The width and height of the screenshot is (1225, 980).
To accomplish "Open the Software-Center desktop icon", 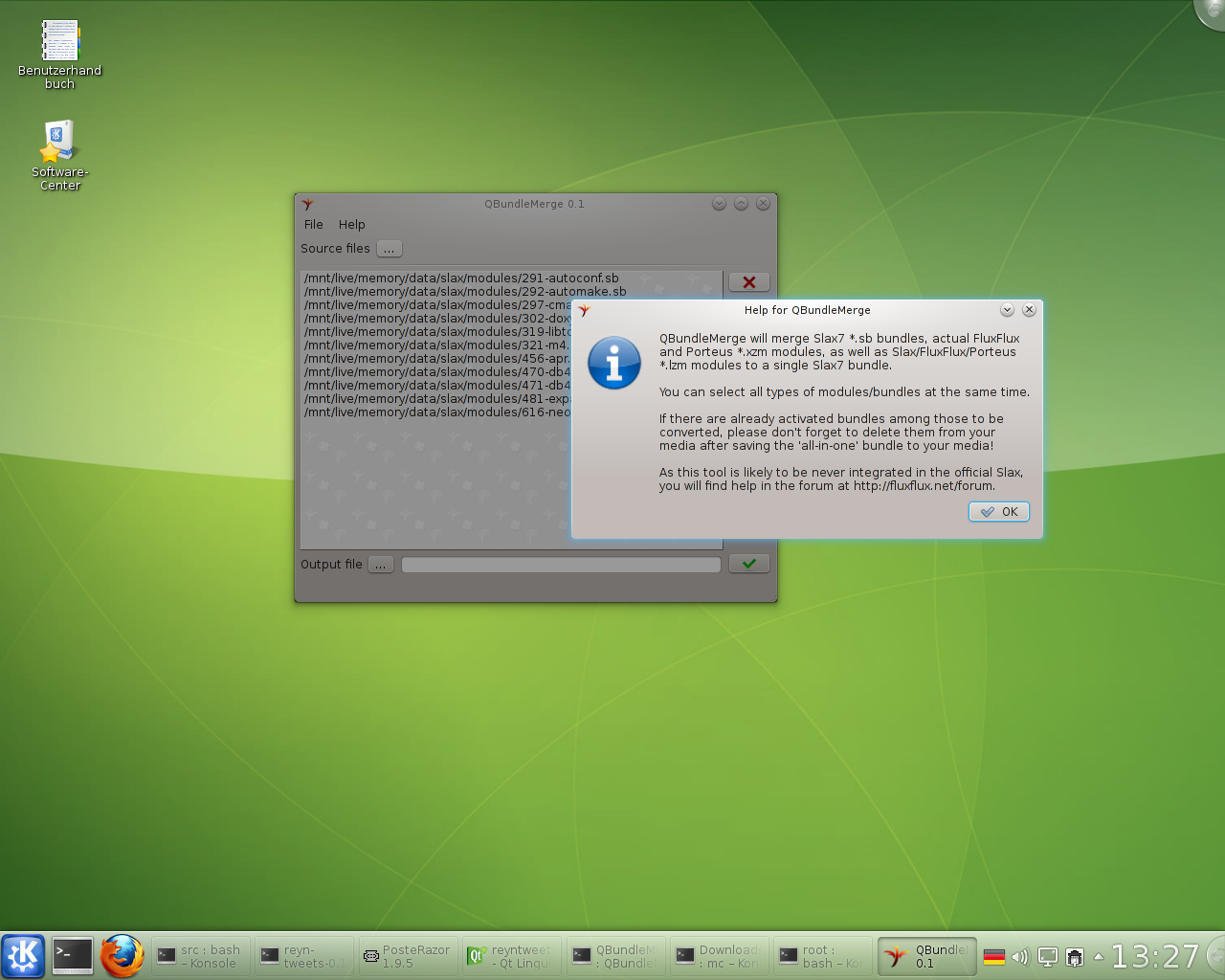I will (58, 139).
